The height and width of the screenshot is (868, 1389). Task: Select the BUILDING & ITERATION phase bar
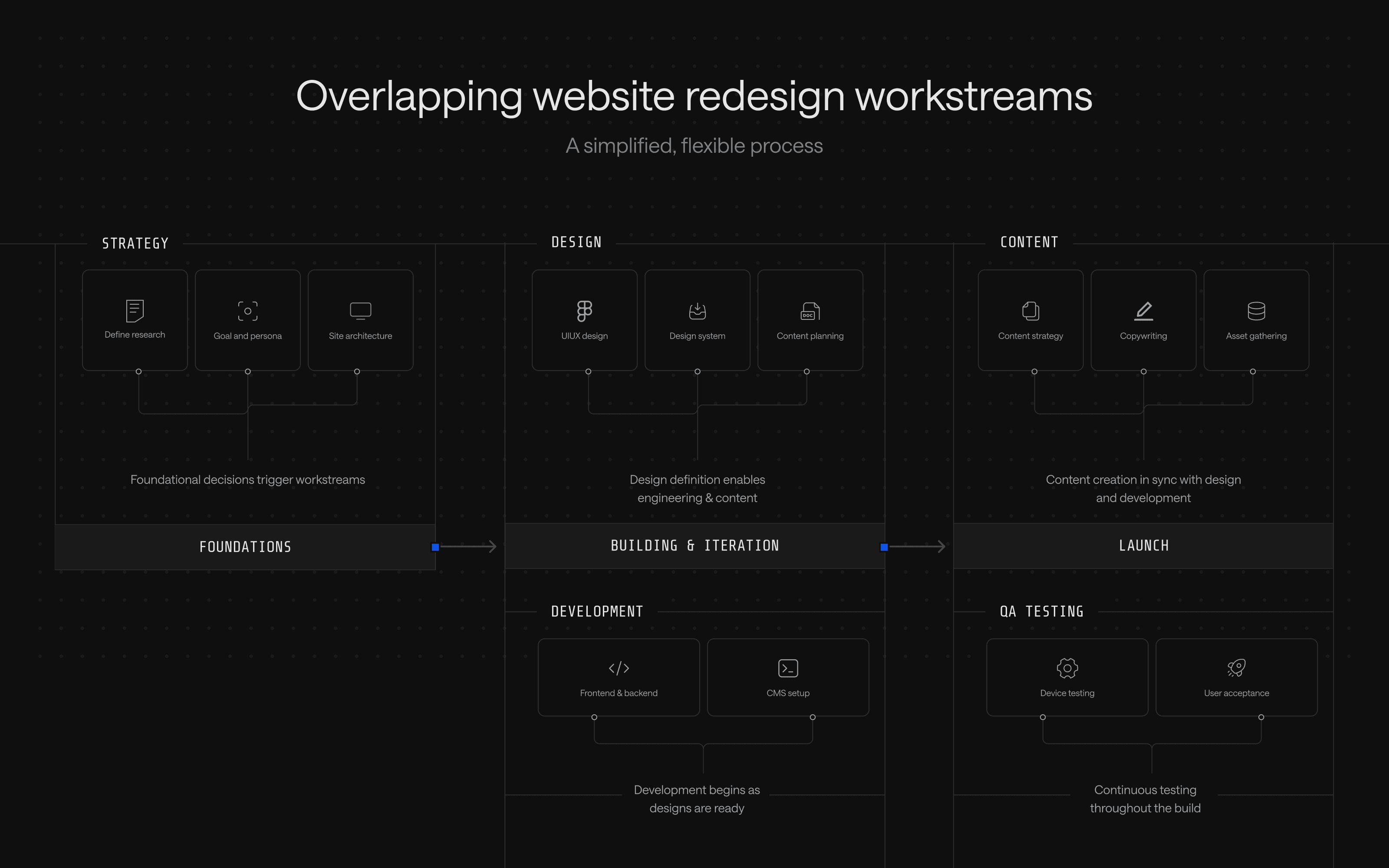click(x=694, y=546)
